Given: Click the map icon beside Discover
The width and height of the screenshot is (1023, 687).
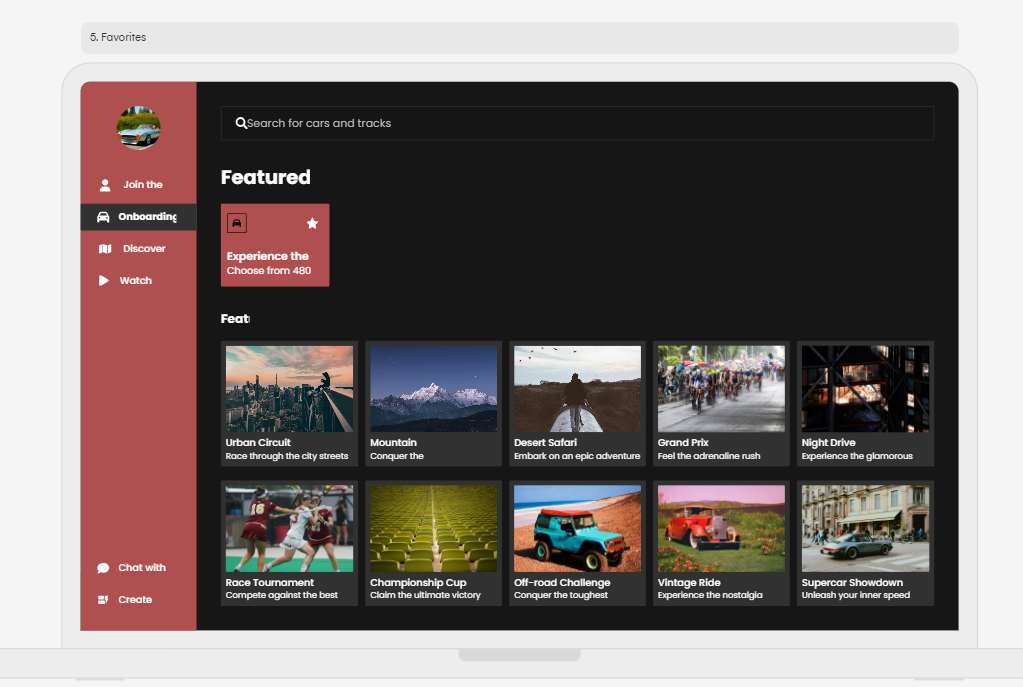Looking at the screenshot, I should (105, 249).
